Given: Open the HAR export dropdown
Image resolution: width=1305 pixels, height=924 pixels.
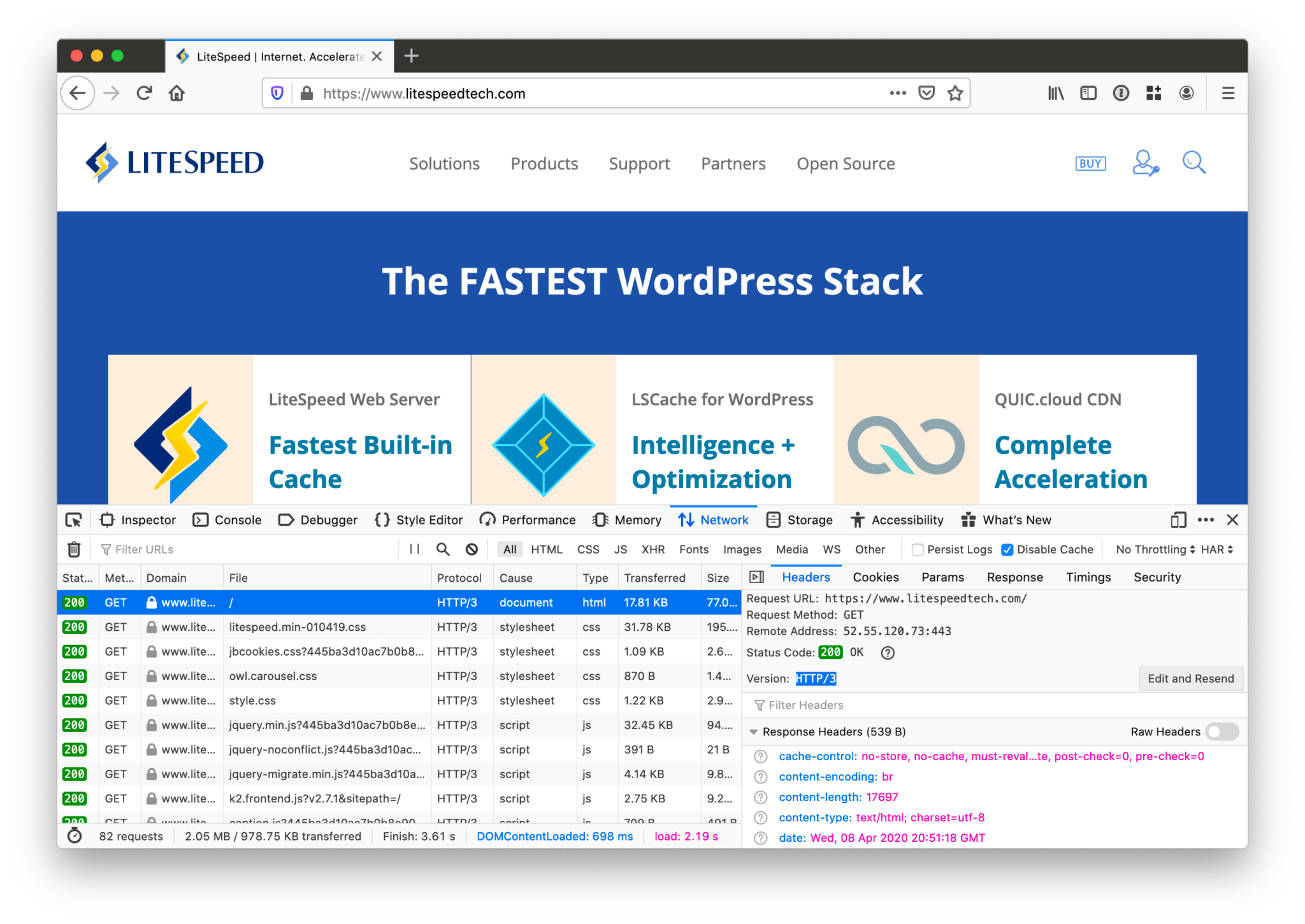Looking at the screenshot, I should (x=1216, y=549).
